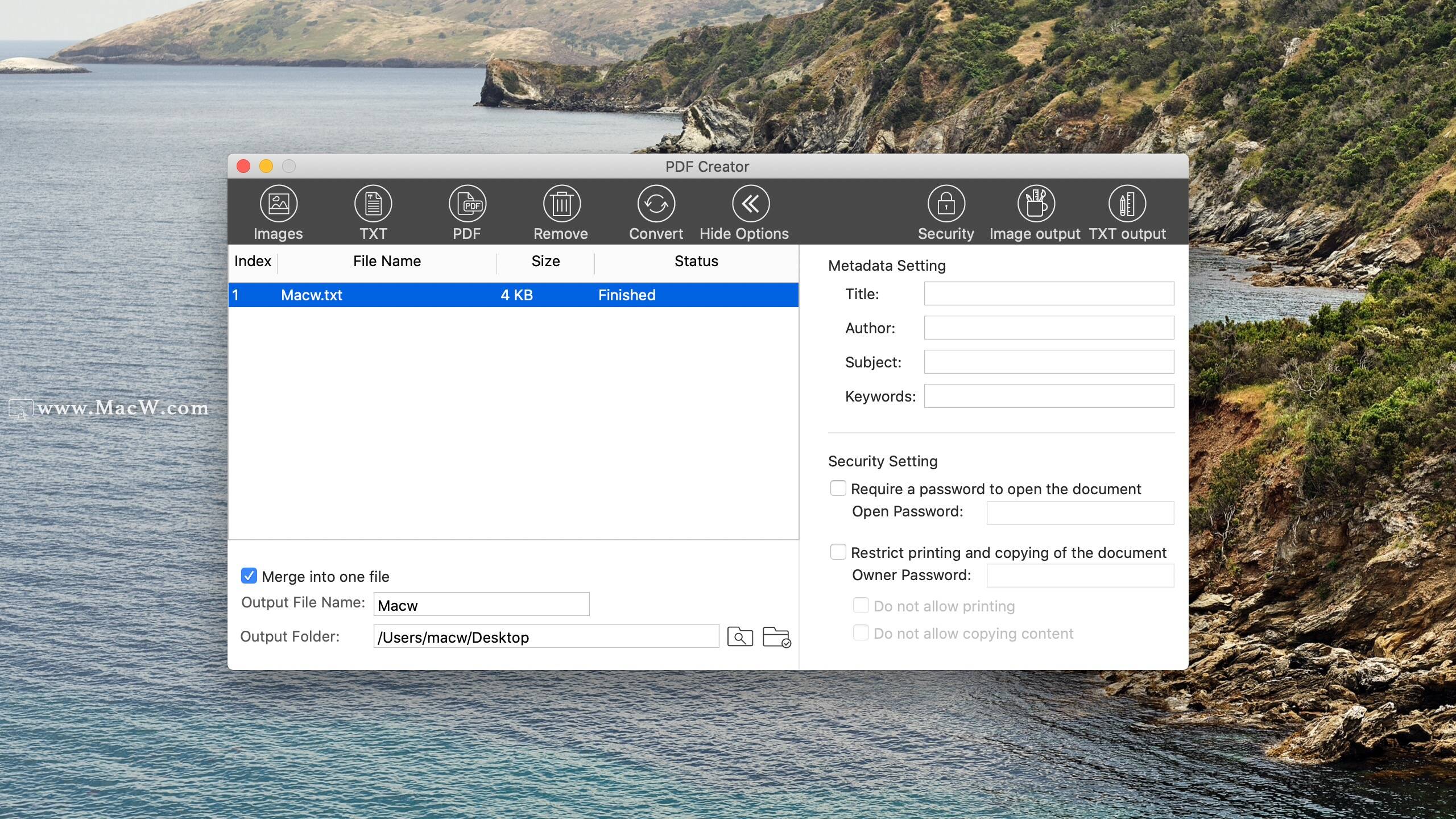
Task: Click the Owner Password field
Action: pos(1080,576)
